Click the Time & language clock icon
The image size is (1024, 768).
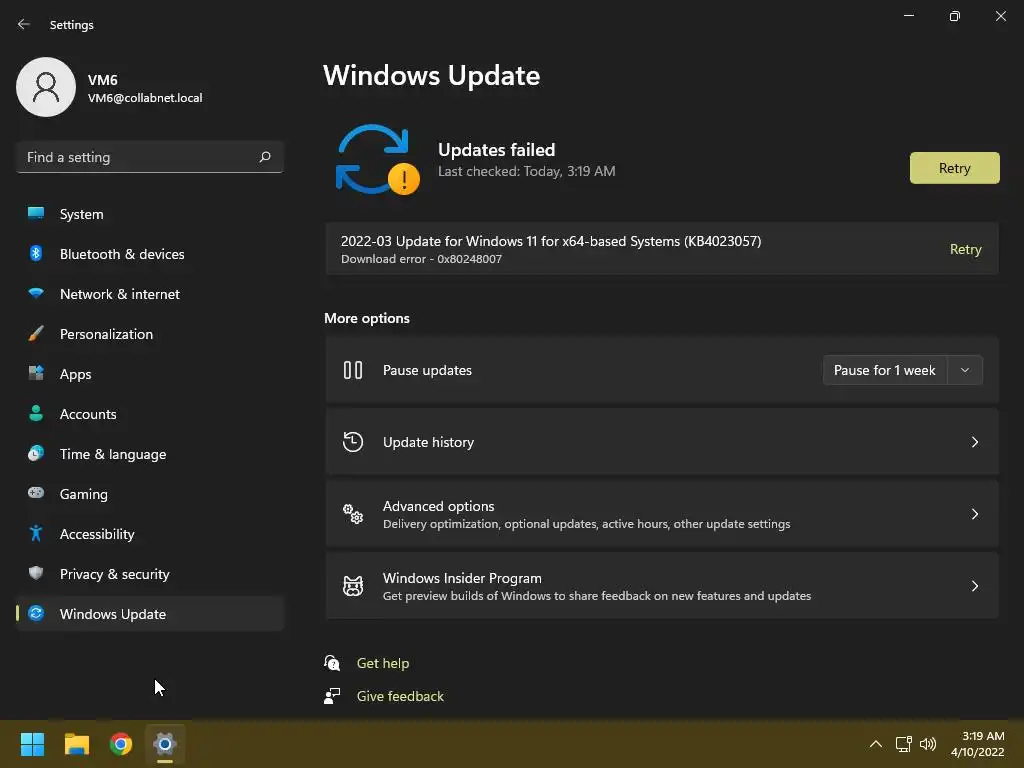[x=36, y=453]
